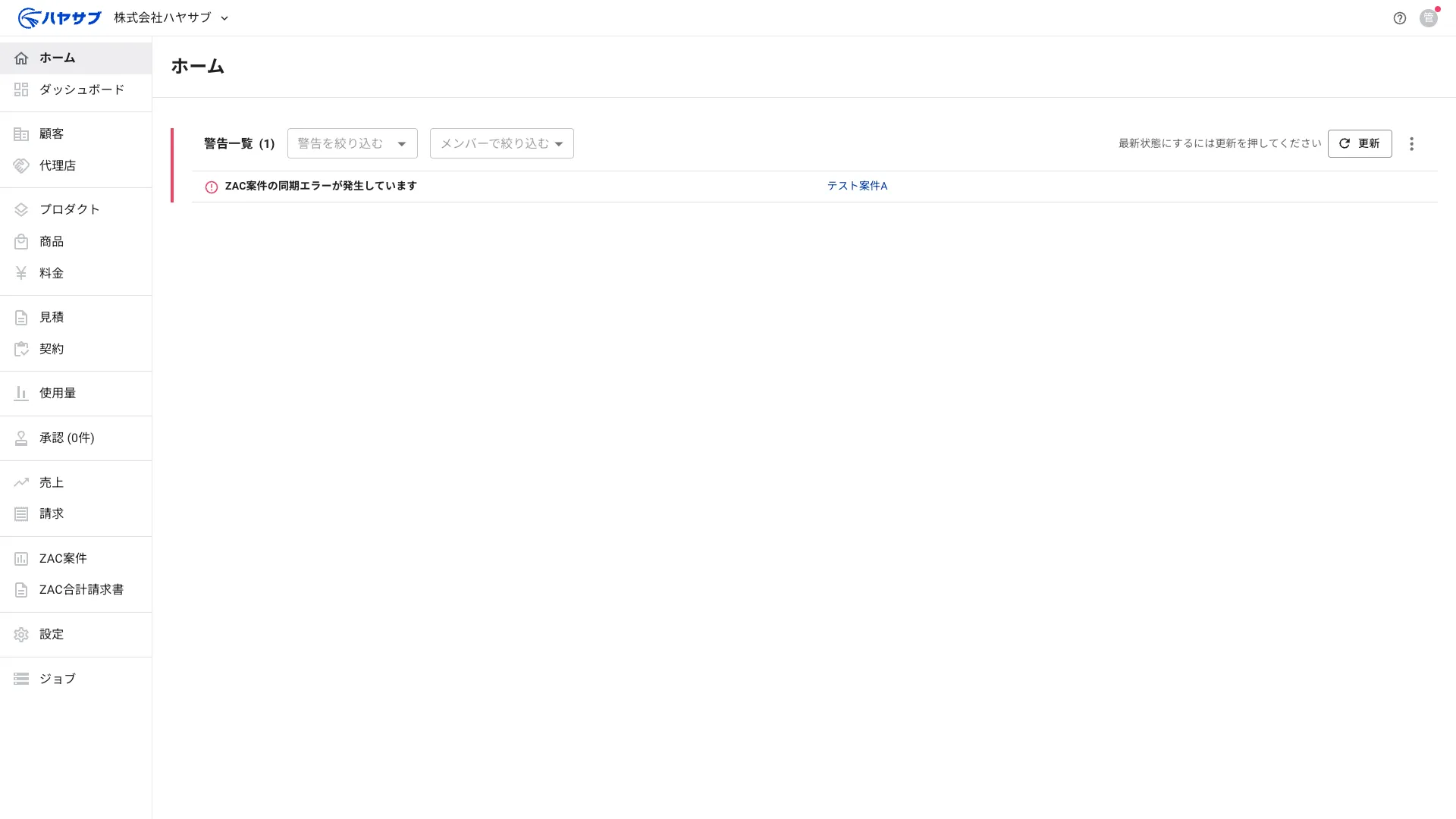This screenshot has height=819, width=1456.
Task: Click the red warning icon beside ZAC案件 error
Action: coord(212,187)
